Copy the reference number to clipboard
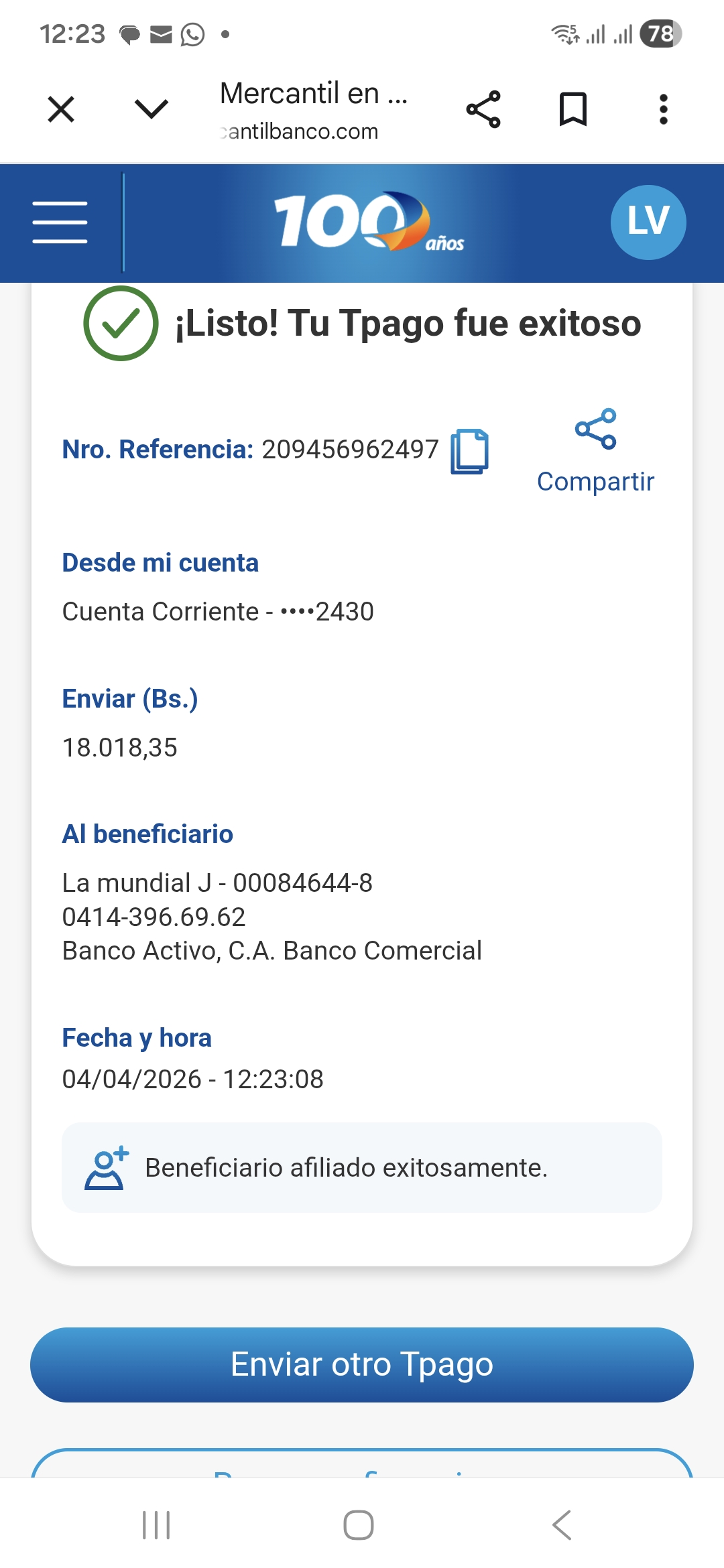 coord(469,452)
